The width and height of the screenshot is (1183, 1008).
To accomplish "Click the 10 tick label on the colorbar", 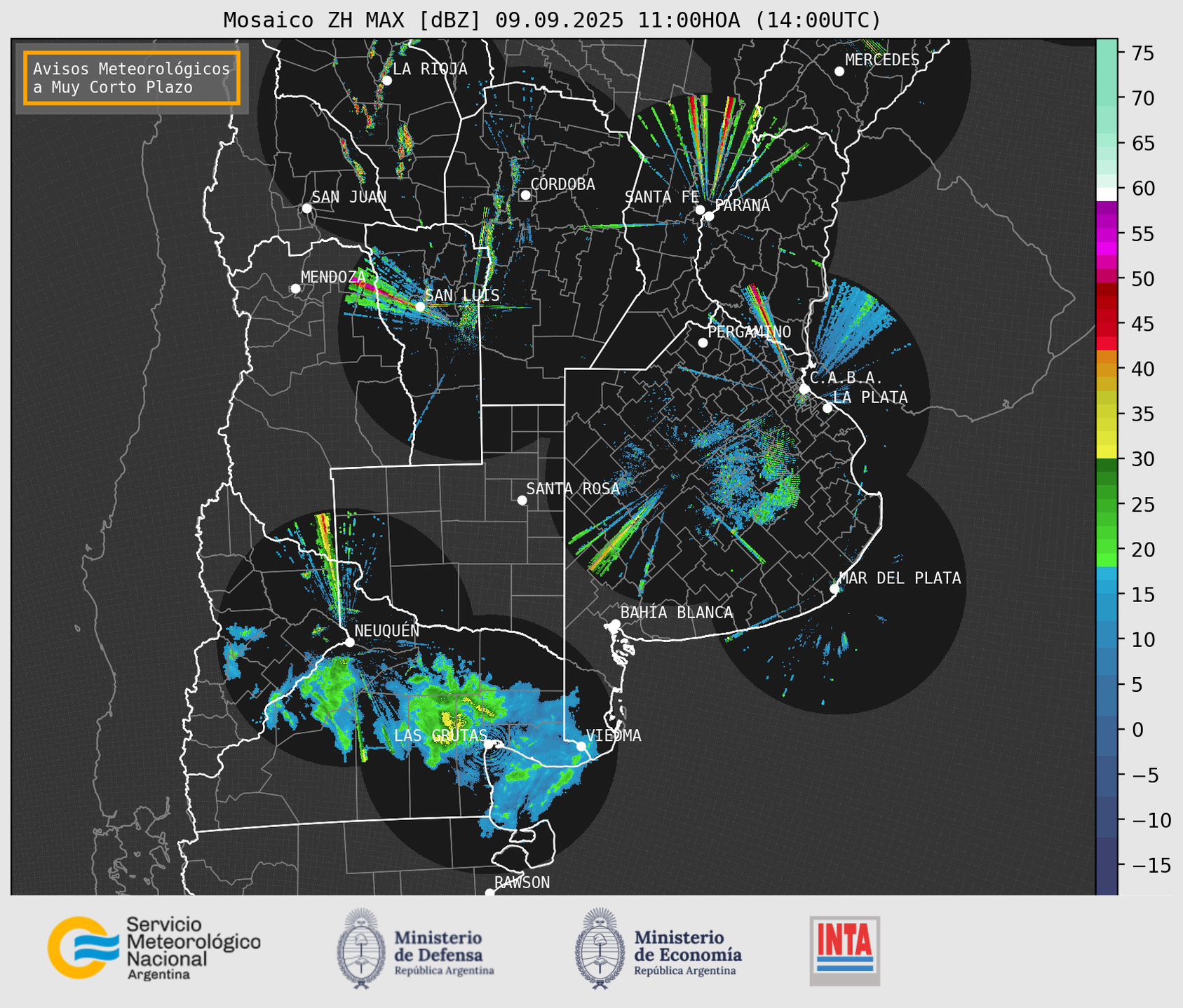I will click(x=1142, y=639).
